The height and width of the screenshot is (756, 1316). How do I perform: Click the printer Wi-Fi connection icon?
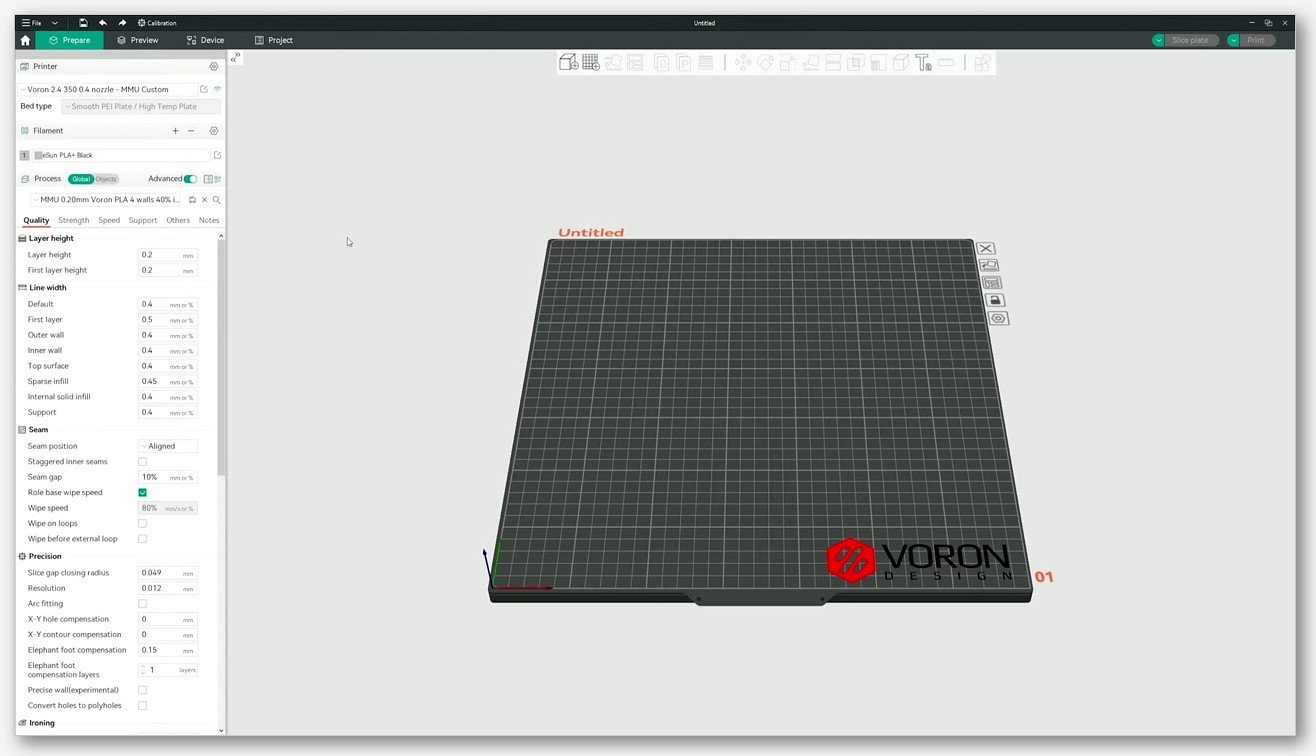point(217,89)
